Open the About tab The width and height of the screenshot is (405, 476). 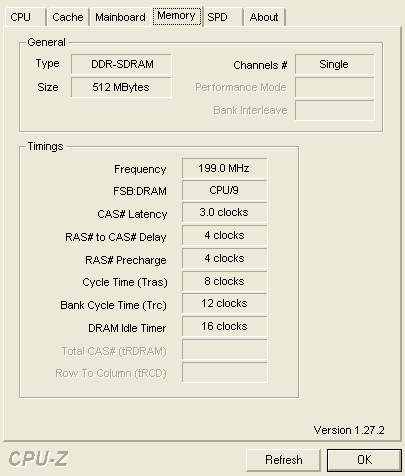(x=264, y=17)
